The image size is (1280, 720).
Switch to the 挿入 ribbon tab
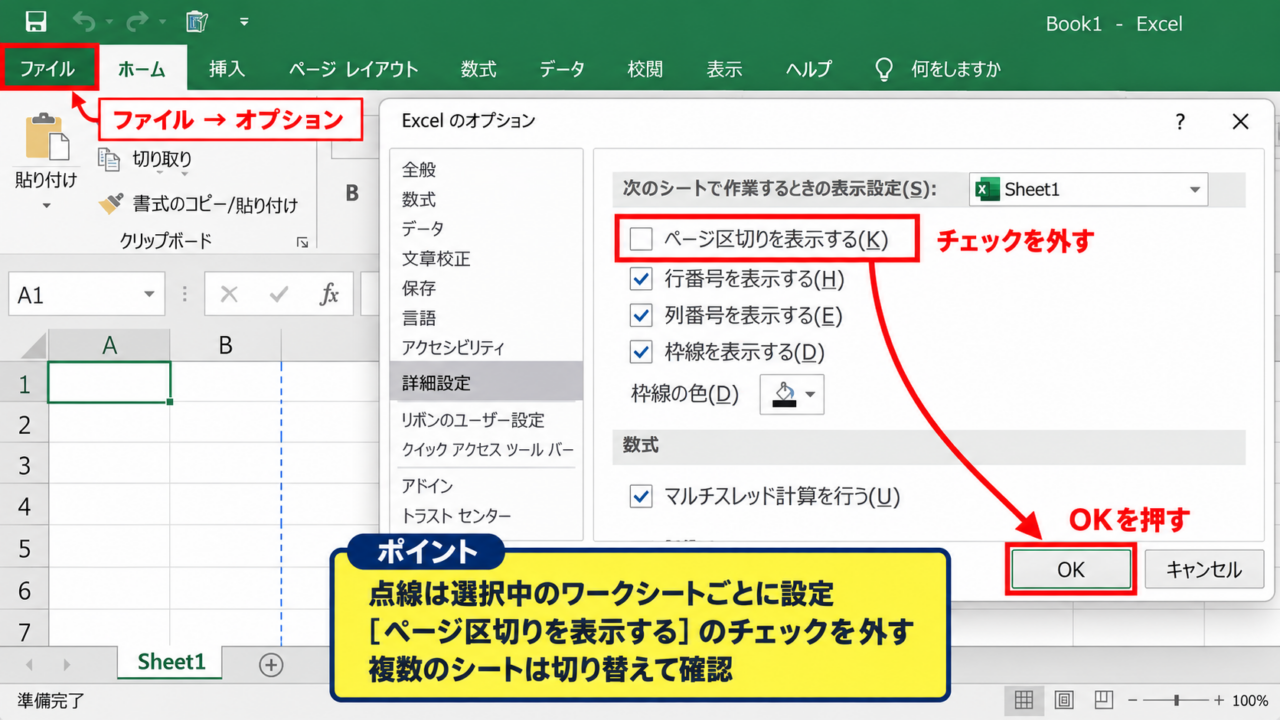(x=227, y=69)
